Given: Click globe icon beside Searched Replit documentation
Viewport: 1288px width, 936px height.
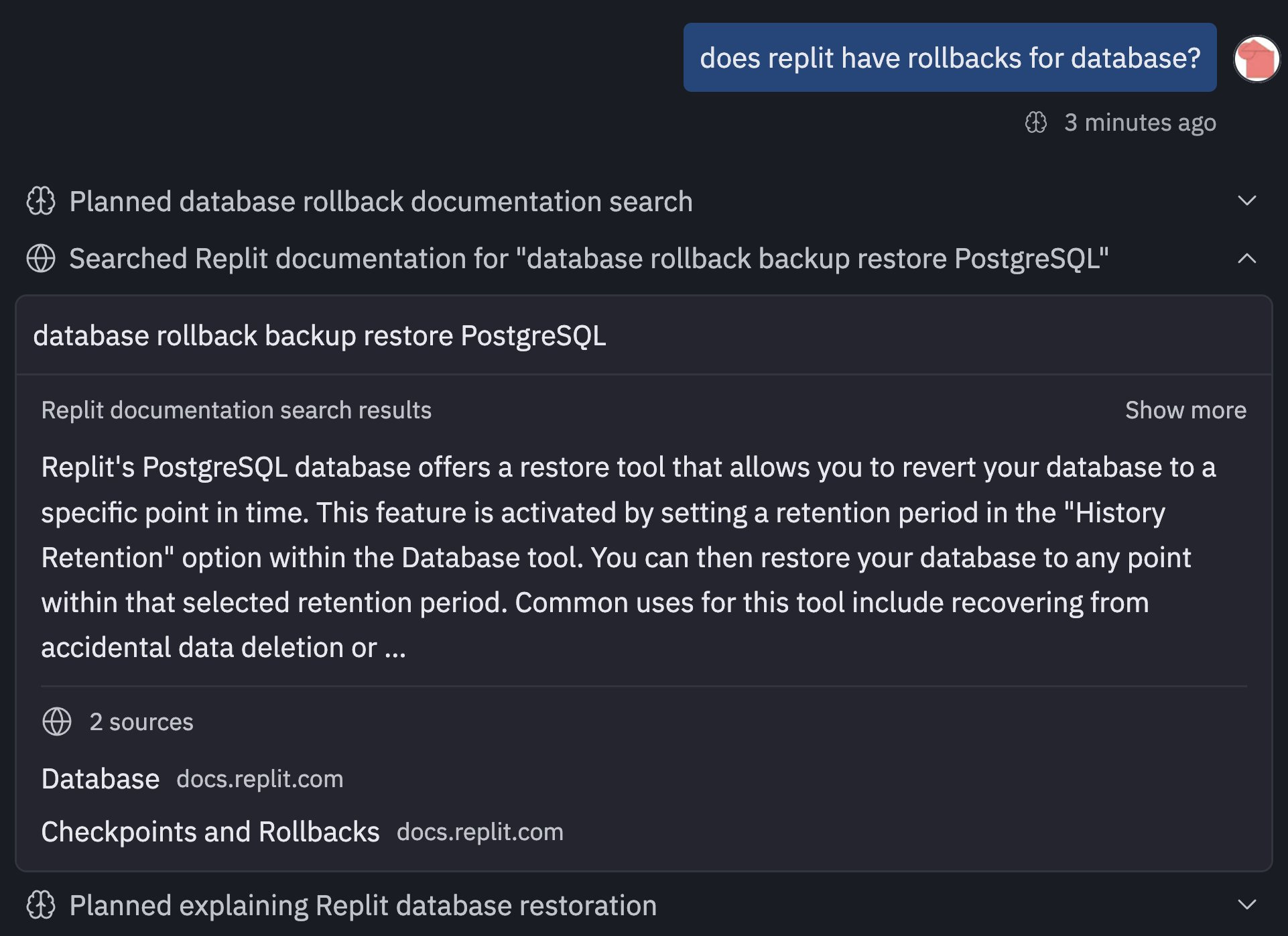Looking at the screenshot, I should tap(41, 259).
